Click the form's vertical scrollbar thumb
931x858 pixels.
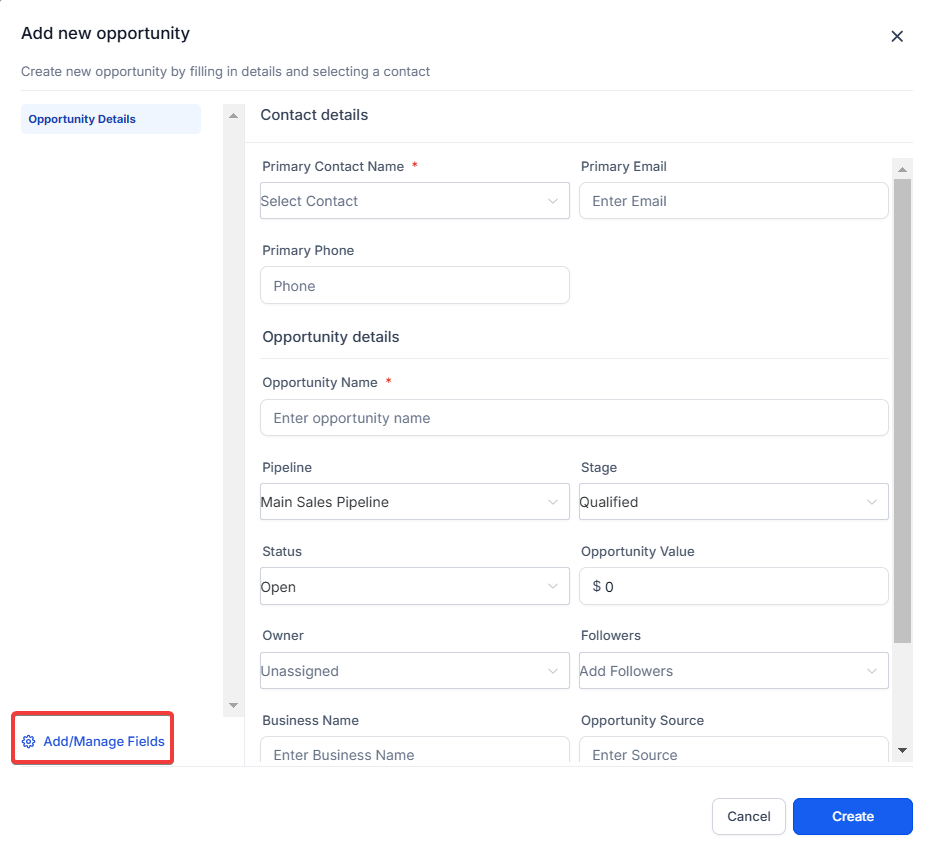[902, 410]
